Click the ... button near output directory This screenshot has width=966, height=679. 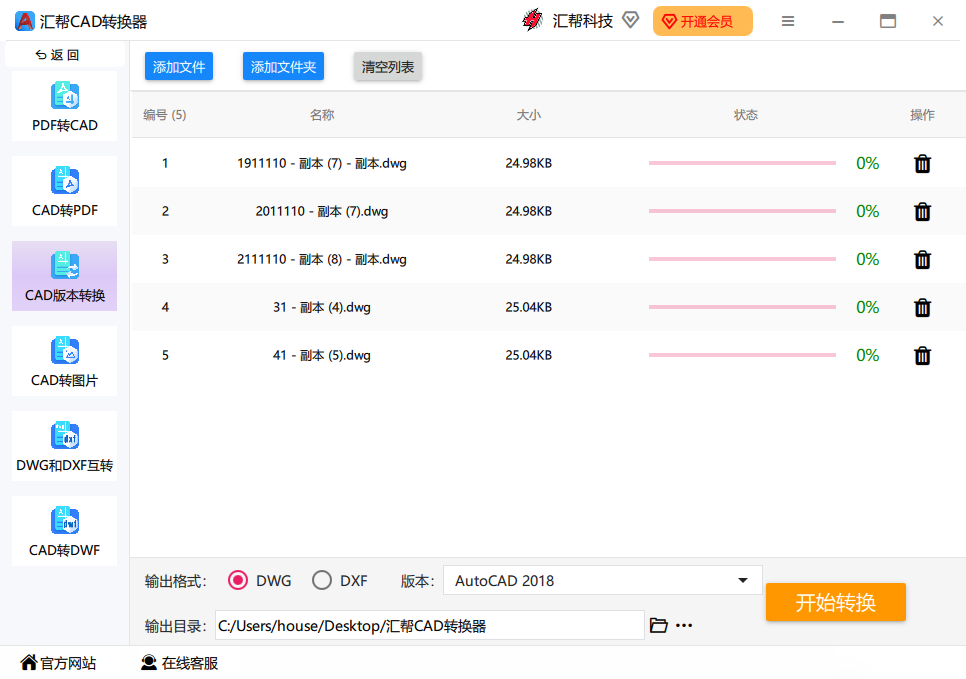tap(684, 624)
